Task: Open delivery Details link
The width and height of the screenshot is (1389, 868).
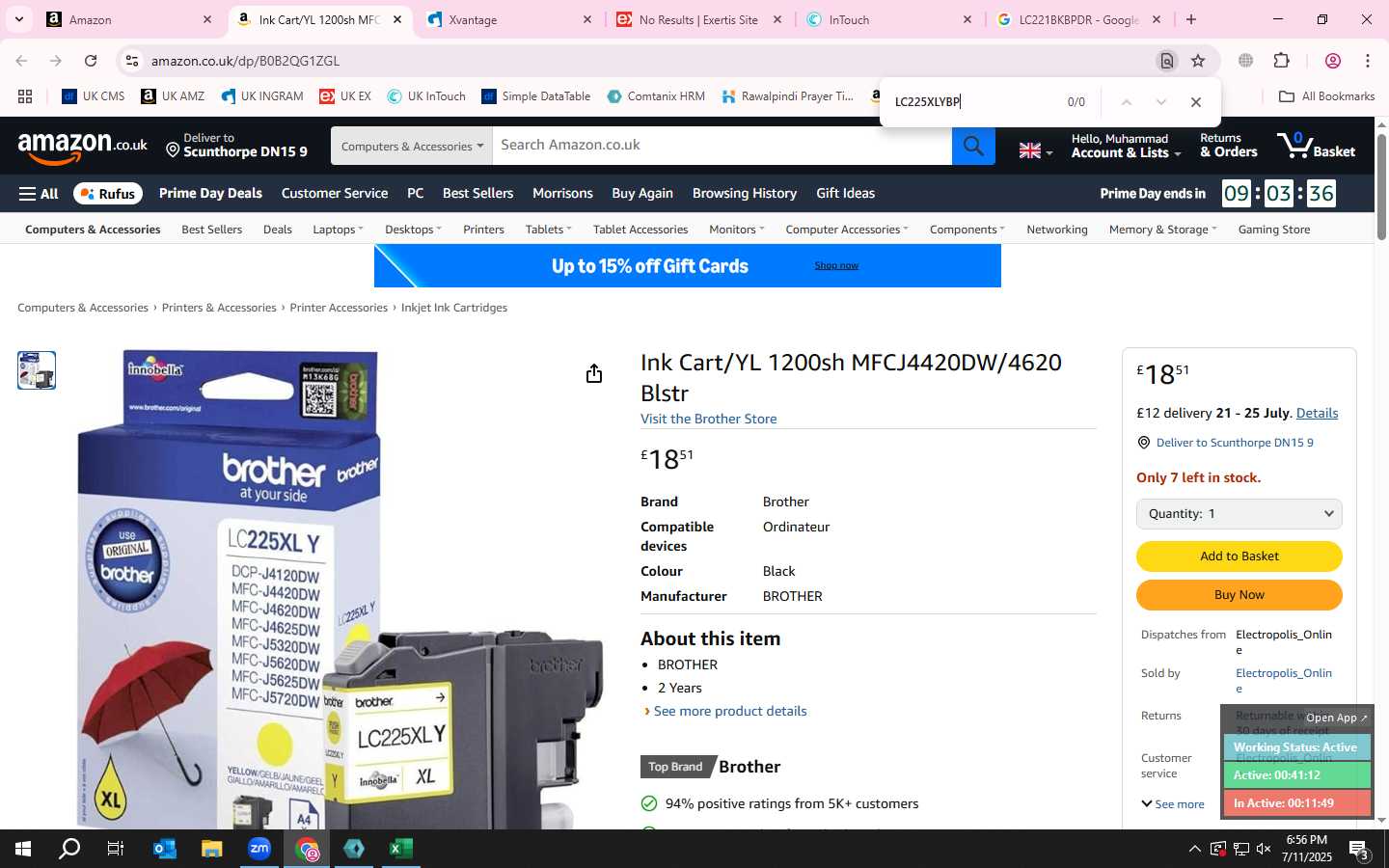Action: coord(1317,413)
